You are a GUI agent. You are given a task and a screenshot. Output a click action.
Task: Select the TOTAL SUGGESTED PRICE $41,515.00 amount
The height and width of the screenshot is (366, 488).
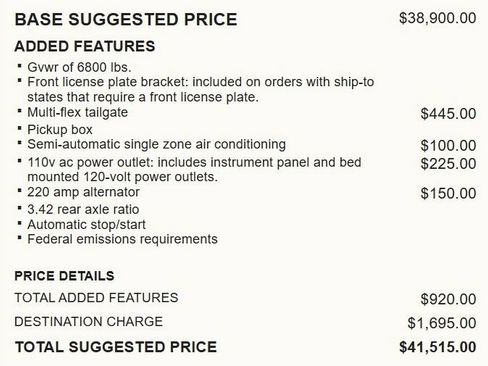[x=438, y=347]
